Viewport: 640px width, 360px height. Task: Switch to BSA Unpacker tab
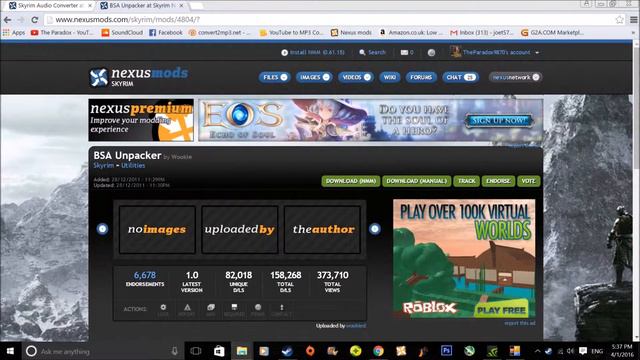142,6
